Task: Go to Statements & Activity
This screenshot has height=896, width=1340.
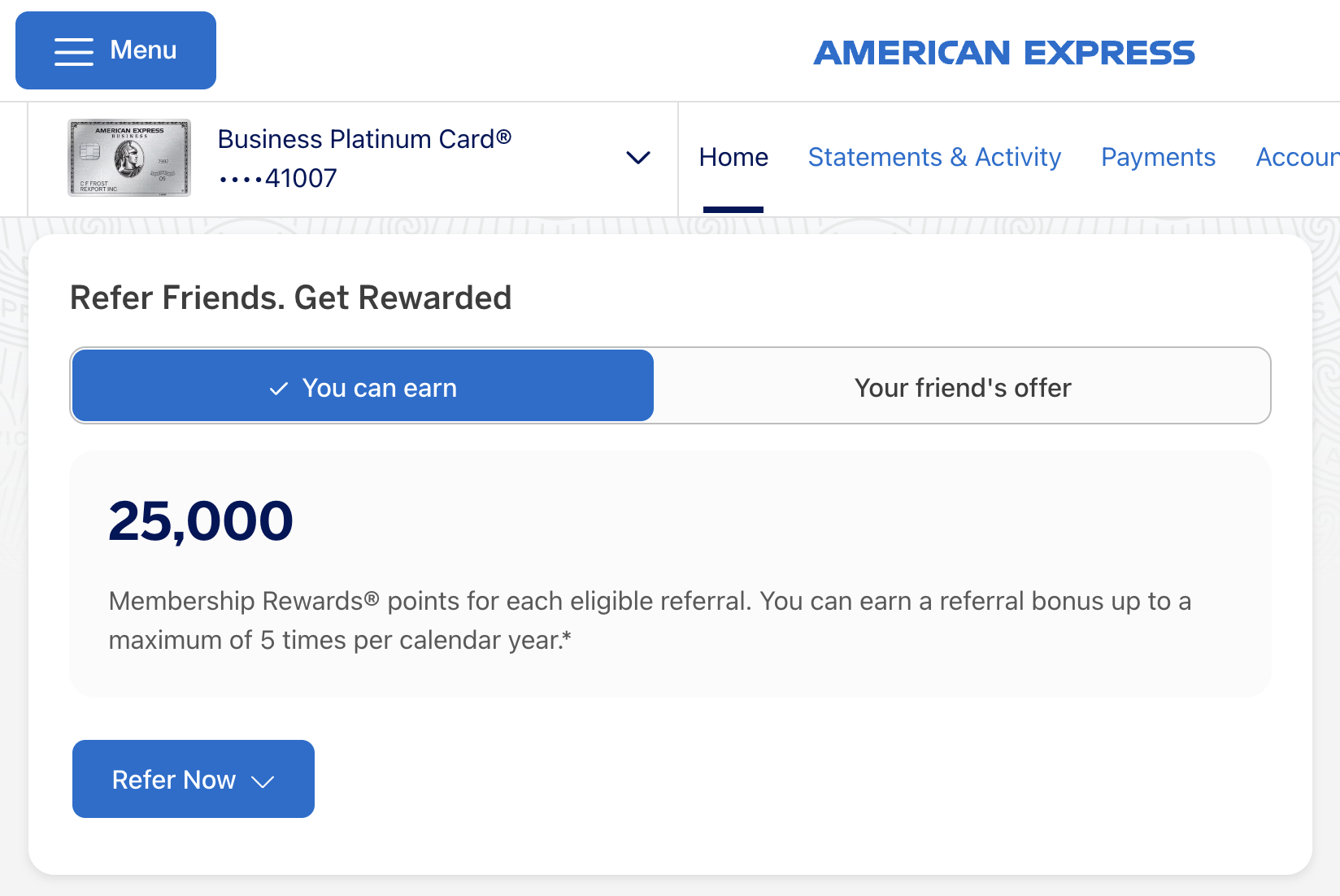Action: pos(934,157)
